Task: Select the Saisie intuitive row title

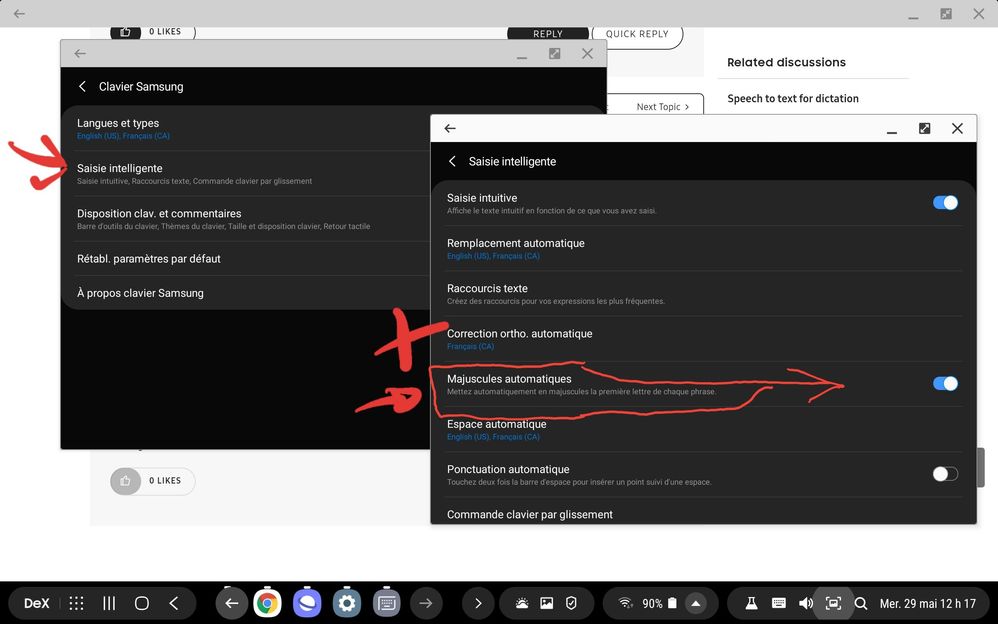Action: coord(482,198)
